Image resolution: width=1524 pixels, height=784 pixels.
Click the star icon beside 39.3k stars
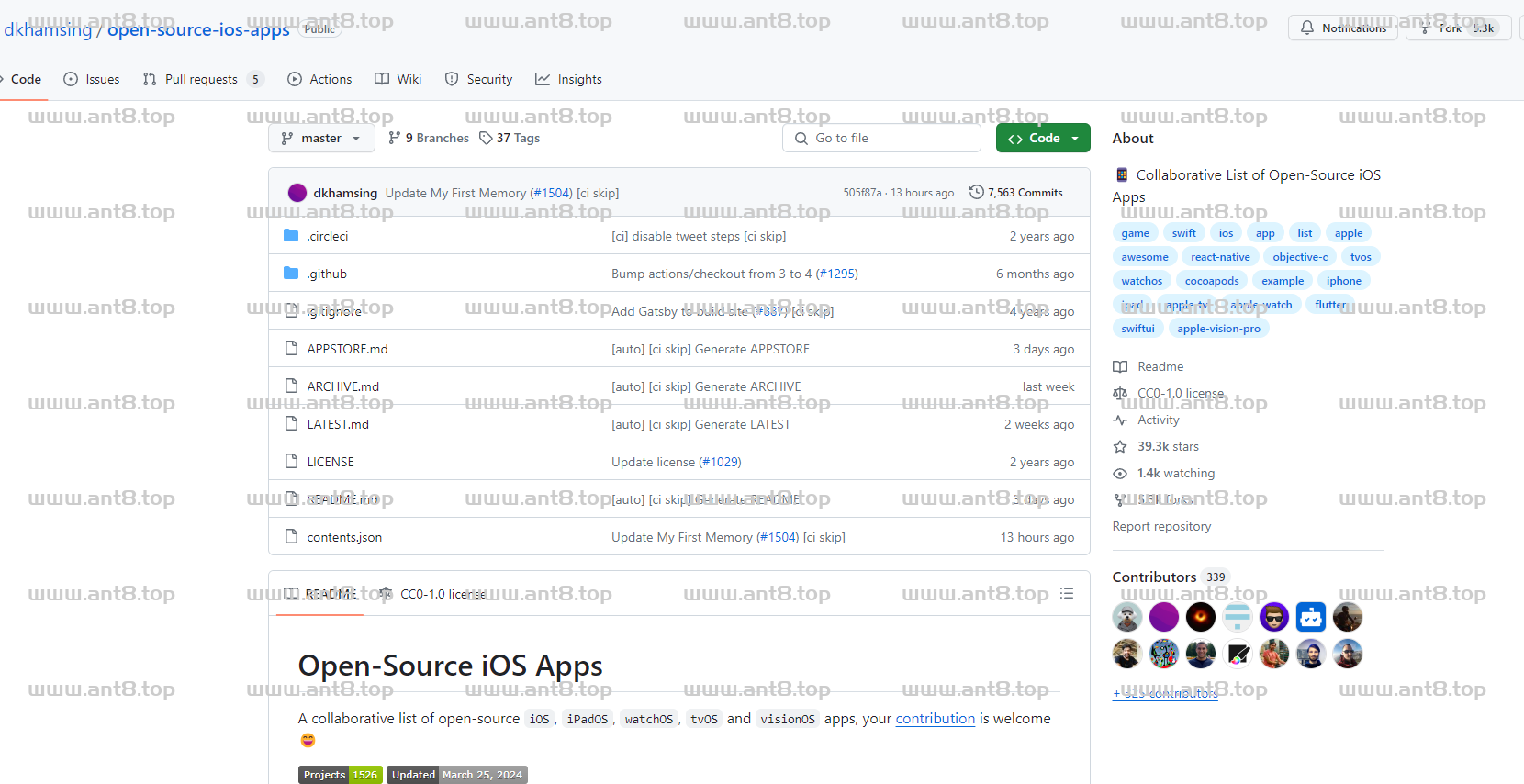coord(1120,446)
